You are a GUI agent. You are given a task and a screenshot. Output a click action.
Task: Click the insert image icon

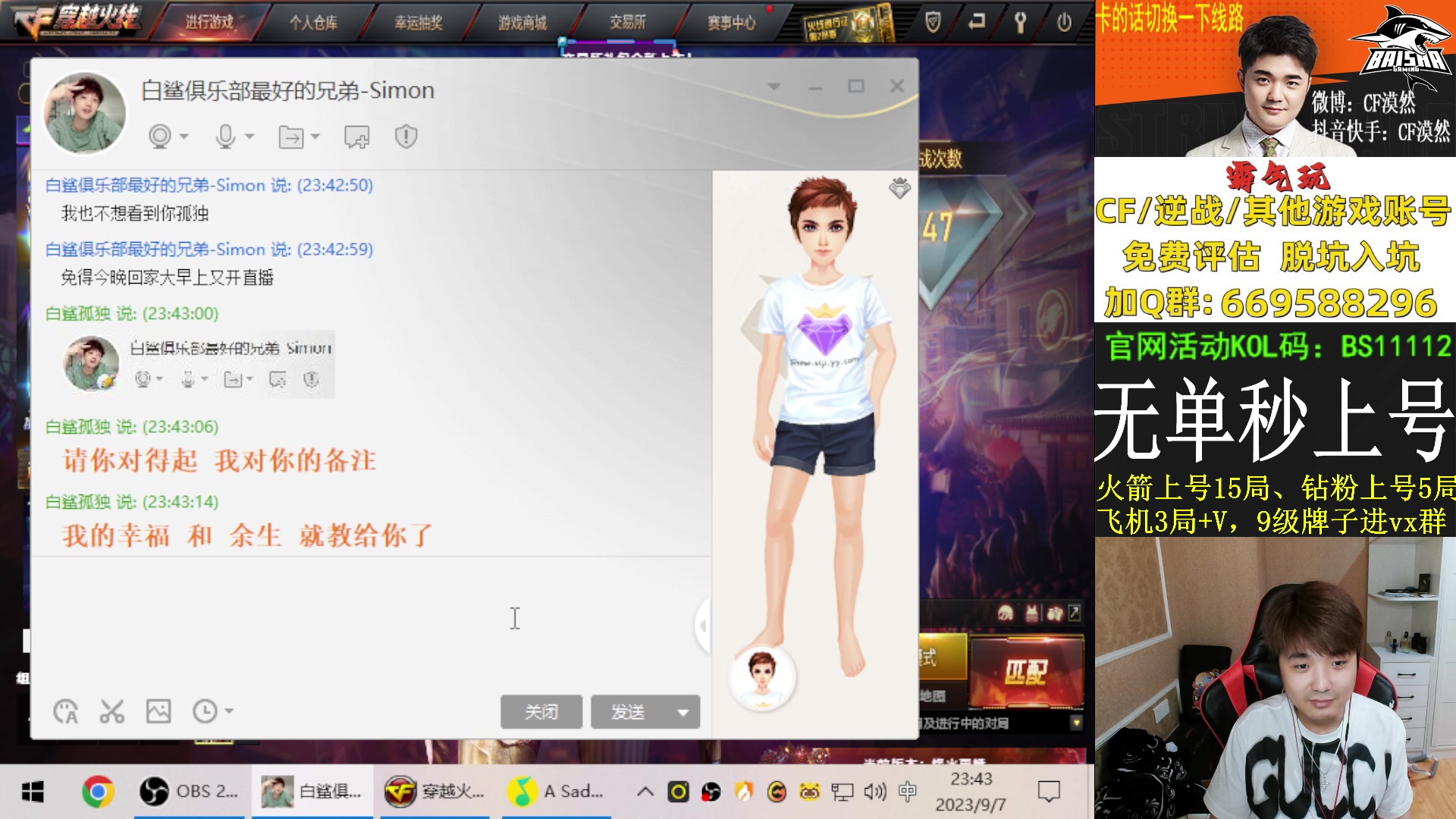[158, 711]
